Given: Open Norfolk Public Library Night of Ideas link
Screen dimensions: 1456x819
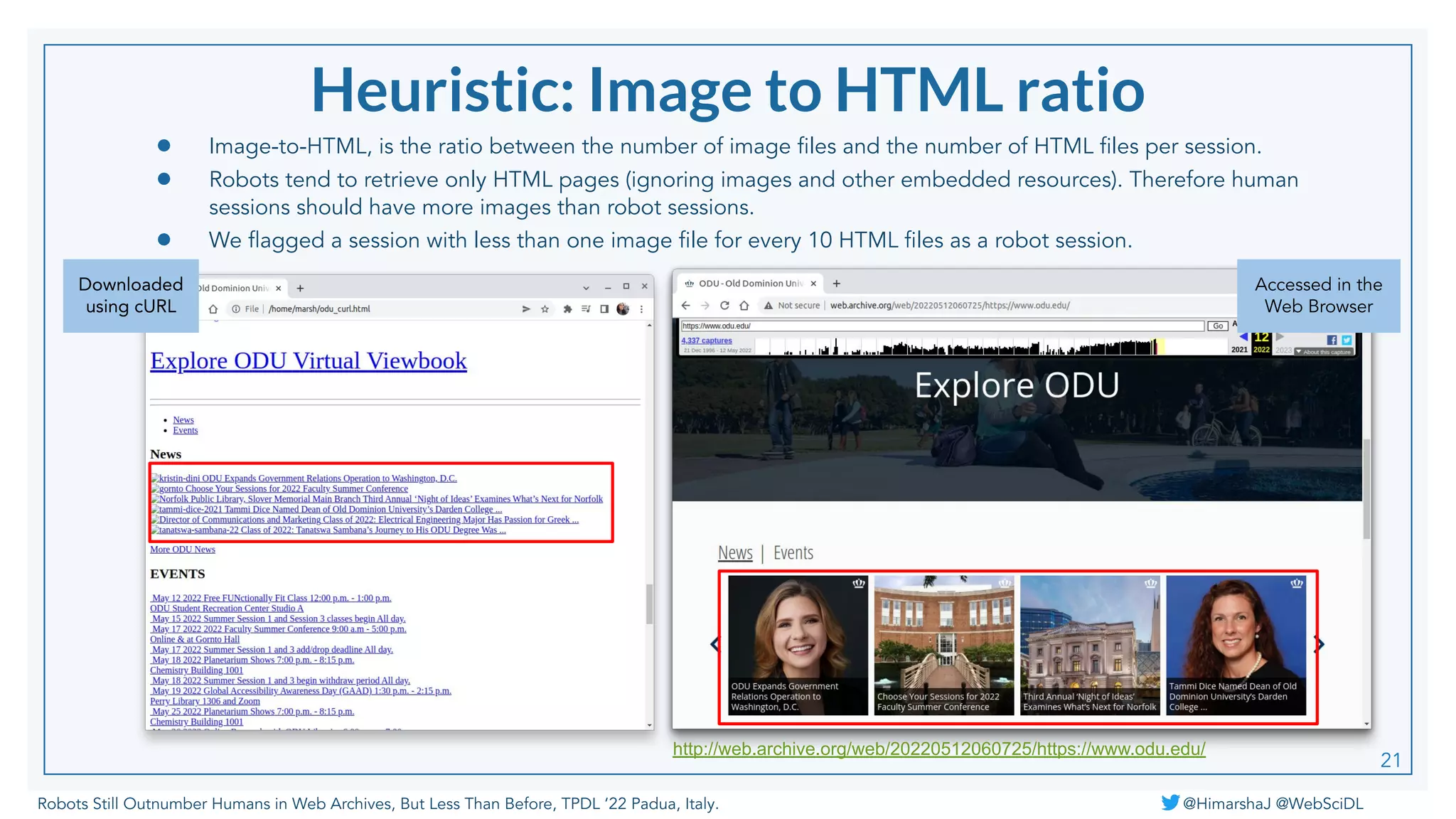Looking at the screenshot, I should 377,499.
